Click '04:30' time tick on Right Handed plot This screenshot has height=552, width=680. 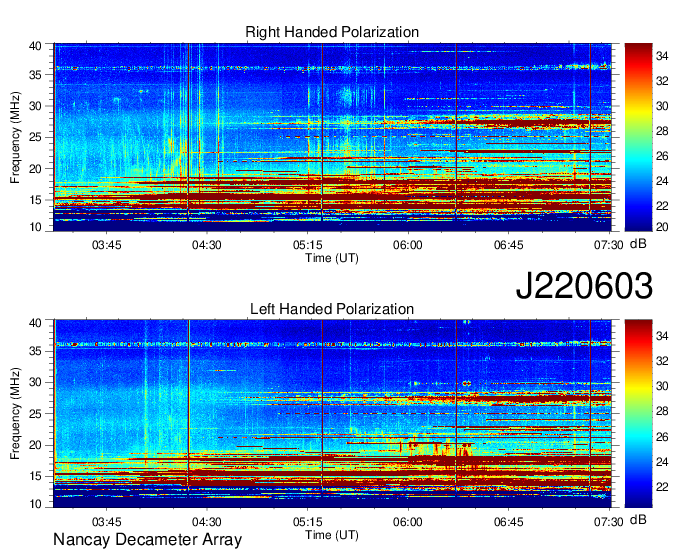point(206,245)
